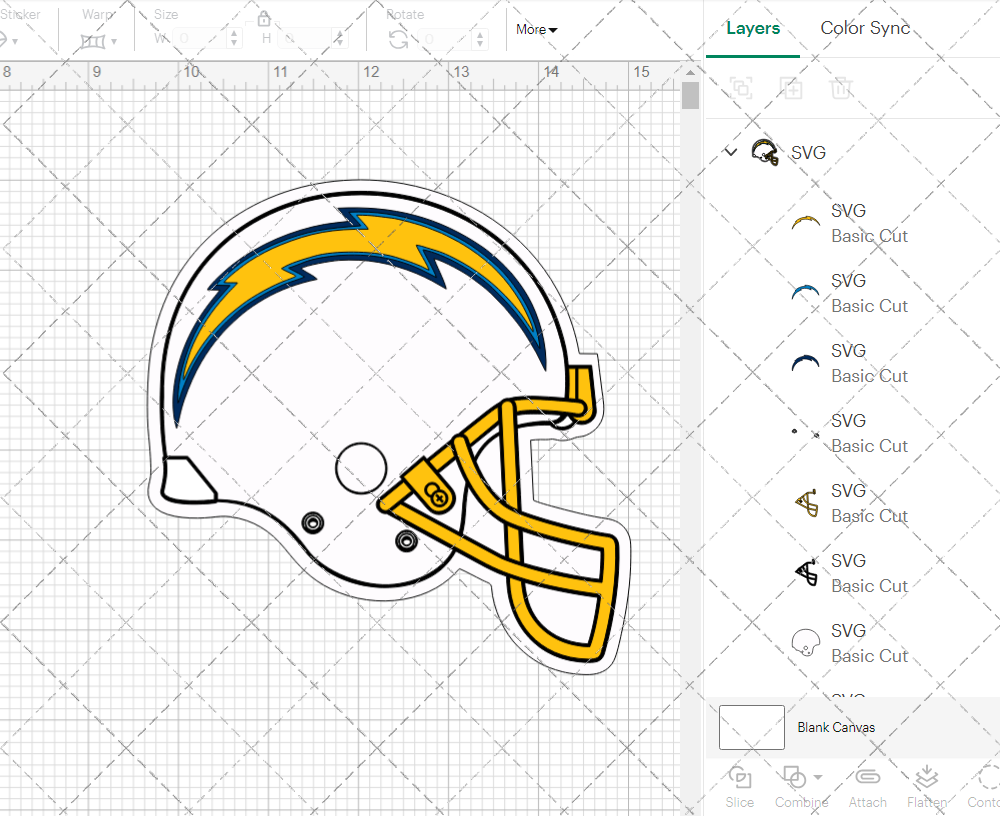Viewport: 1000px width, 816px height.
Task: Open the Color Sync tab
Action: [865, 28]
